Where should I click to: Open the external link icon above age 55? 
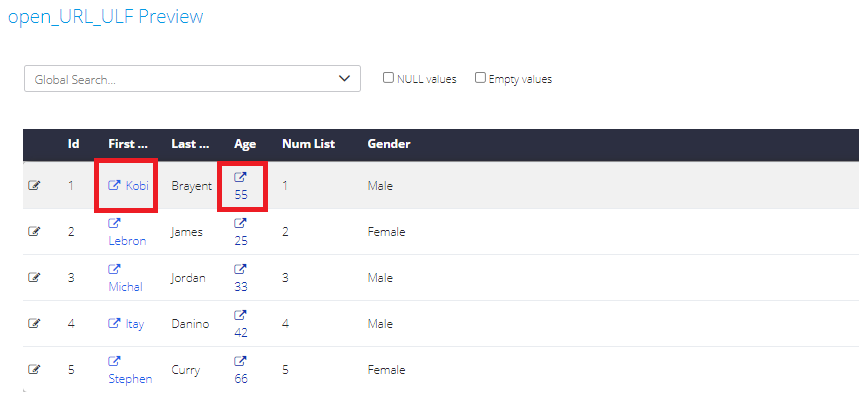240,177
